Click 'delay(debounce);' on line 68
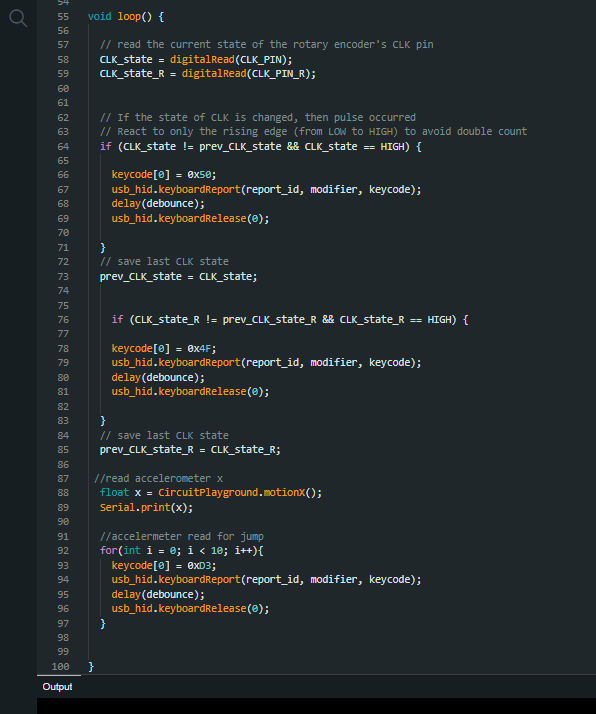The width and height of the screenshot is (596, 714). pos(158,204)
